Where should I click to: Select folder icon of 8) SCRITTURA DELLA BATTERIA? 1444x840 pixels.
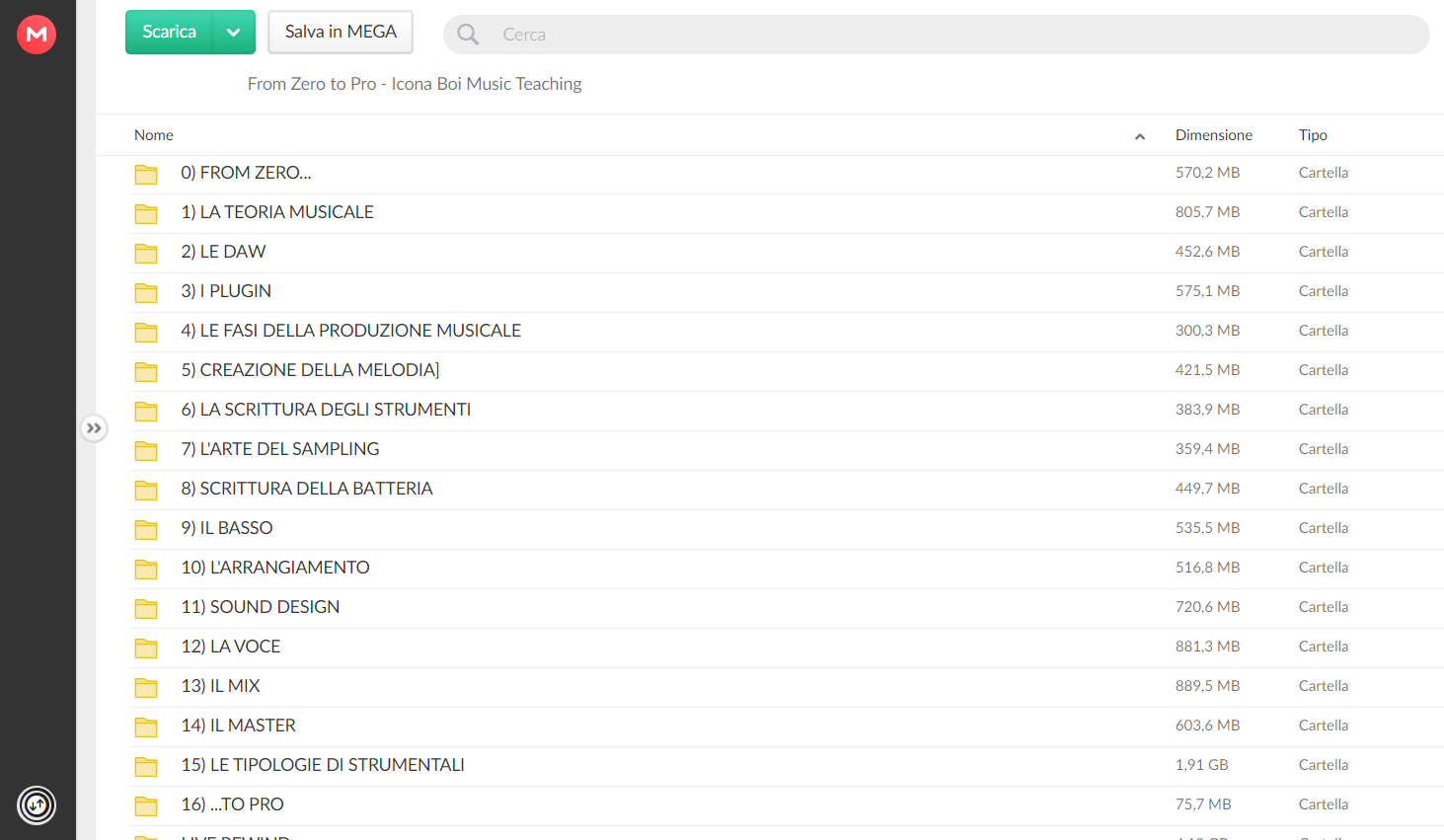[146, 490]
